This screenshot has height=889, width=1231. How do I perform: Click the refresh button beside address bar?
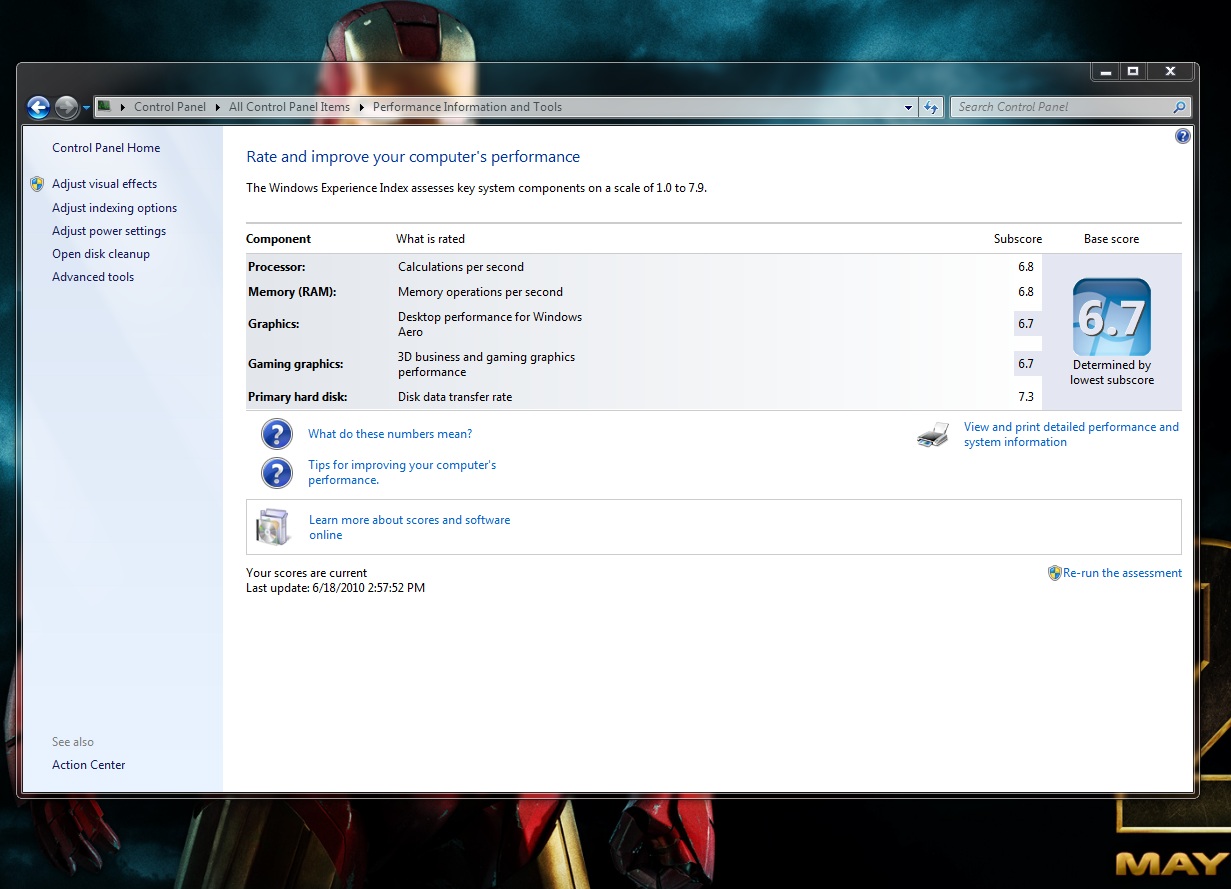tap(931, 107)
